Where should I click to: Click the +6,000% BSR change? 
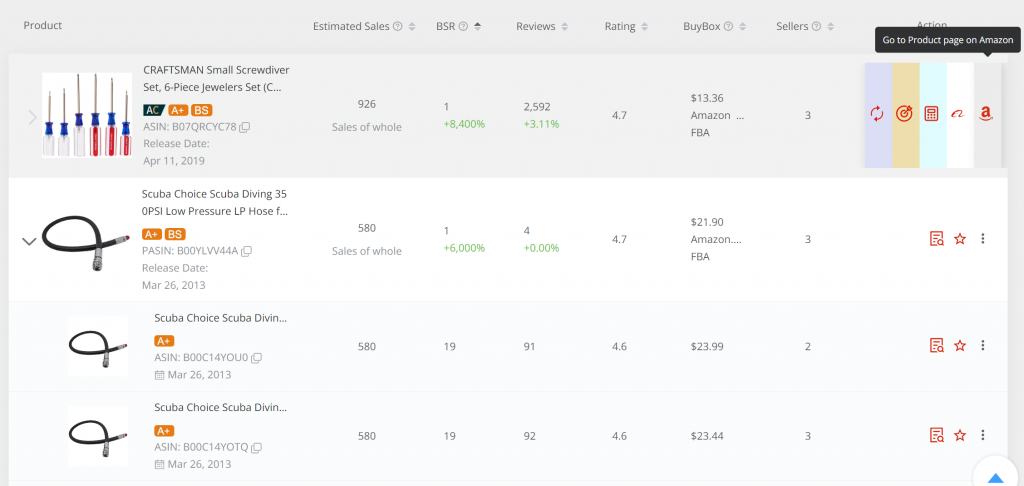pos(464,248)
